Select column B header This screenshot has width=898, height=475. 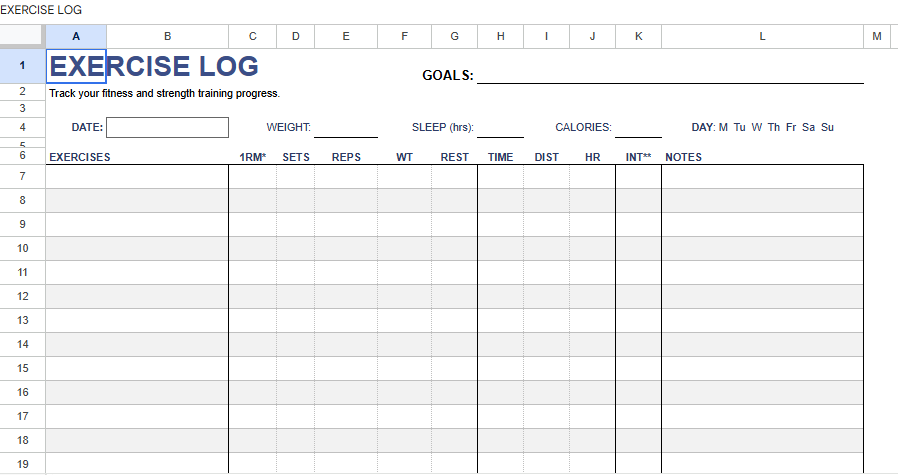click(167, 36)
